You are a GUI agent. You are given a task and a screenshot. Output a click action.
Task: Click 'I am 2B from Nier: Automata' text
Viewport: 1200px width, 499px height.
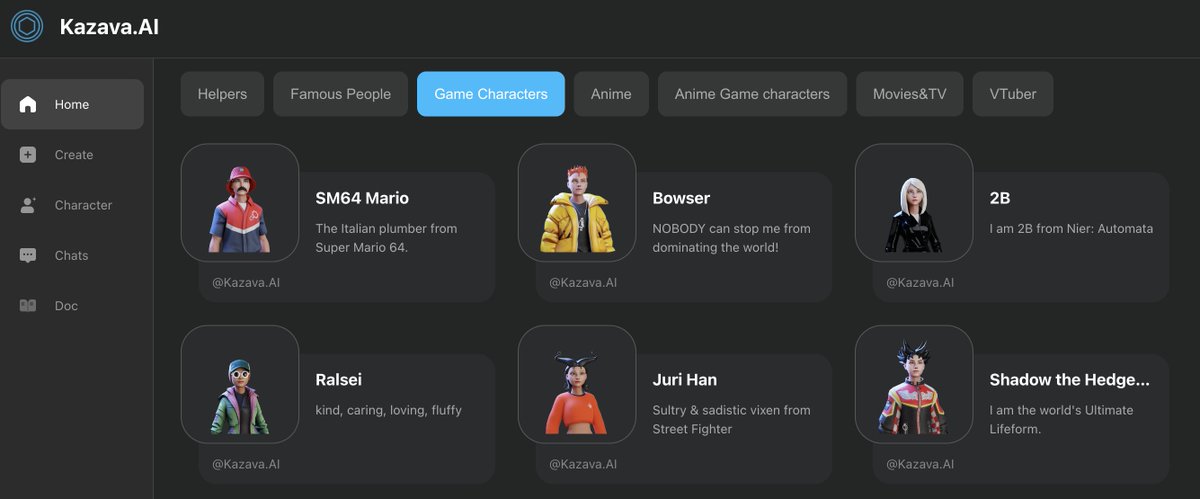[1071, 228]
